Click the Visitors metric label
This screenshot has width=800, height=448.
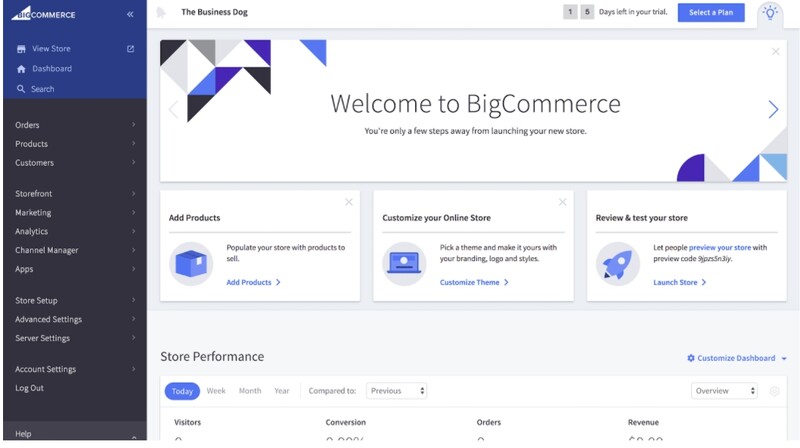tap(188, 422)
